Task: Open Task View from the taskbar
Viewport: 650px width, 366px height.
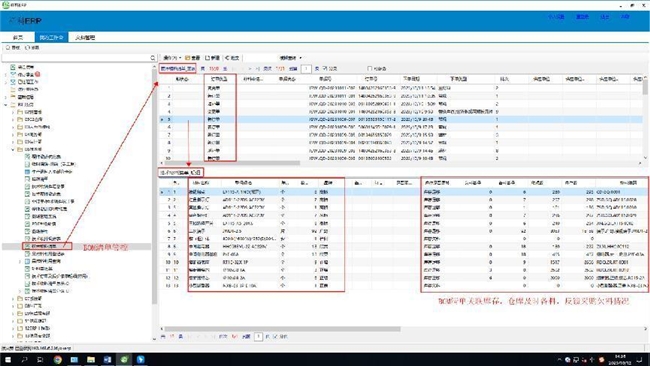Action: 40,359
